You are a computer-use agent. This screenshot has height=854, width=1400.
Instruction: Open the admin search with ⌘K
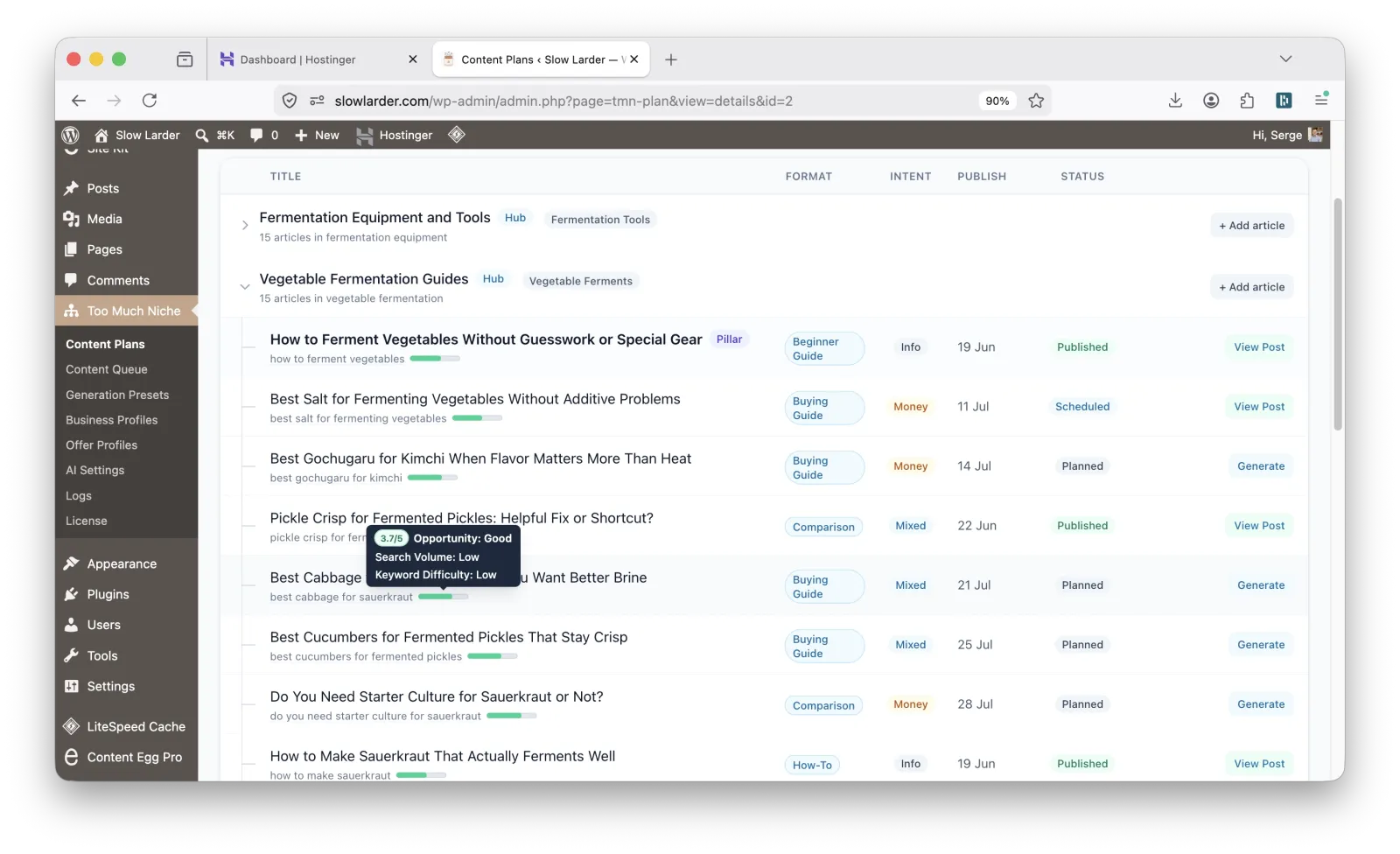click(215, 135)
